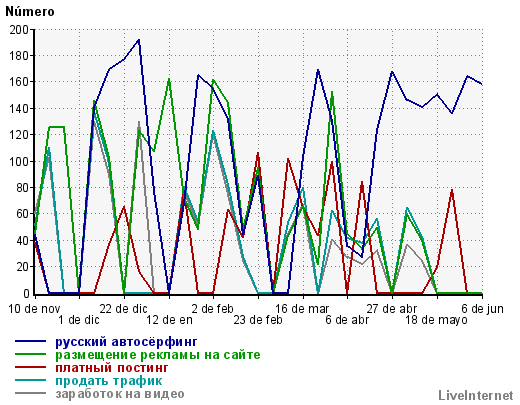
Task: Click the "12 de en" date label
Action: 169,320
